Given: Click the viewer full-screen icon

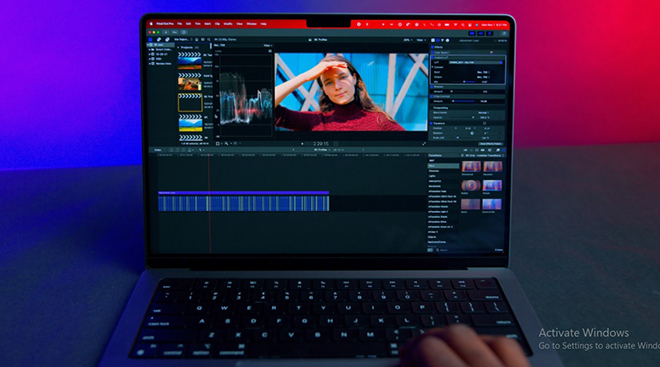Looking at the screenshot, I should click(424, 144).
